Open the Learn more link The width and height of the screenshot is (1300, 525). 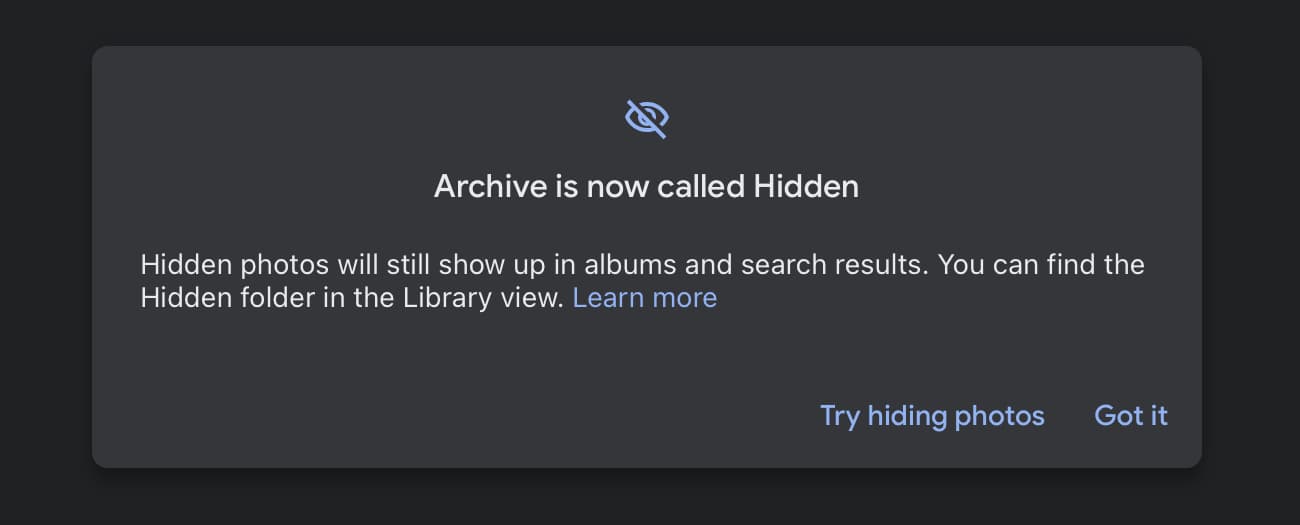[x=644, y=298]
